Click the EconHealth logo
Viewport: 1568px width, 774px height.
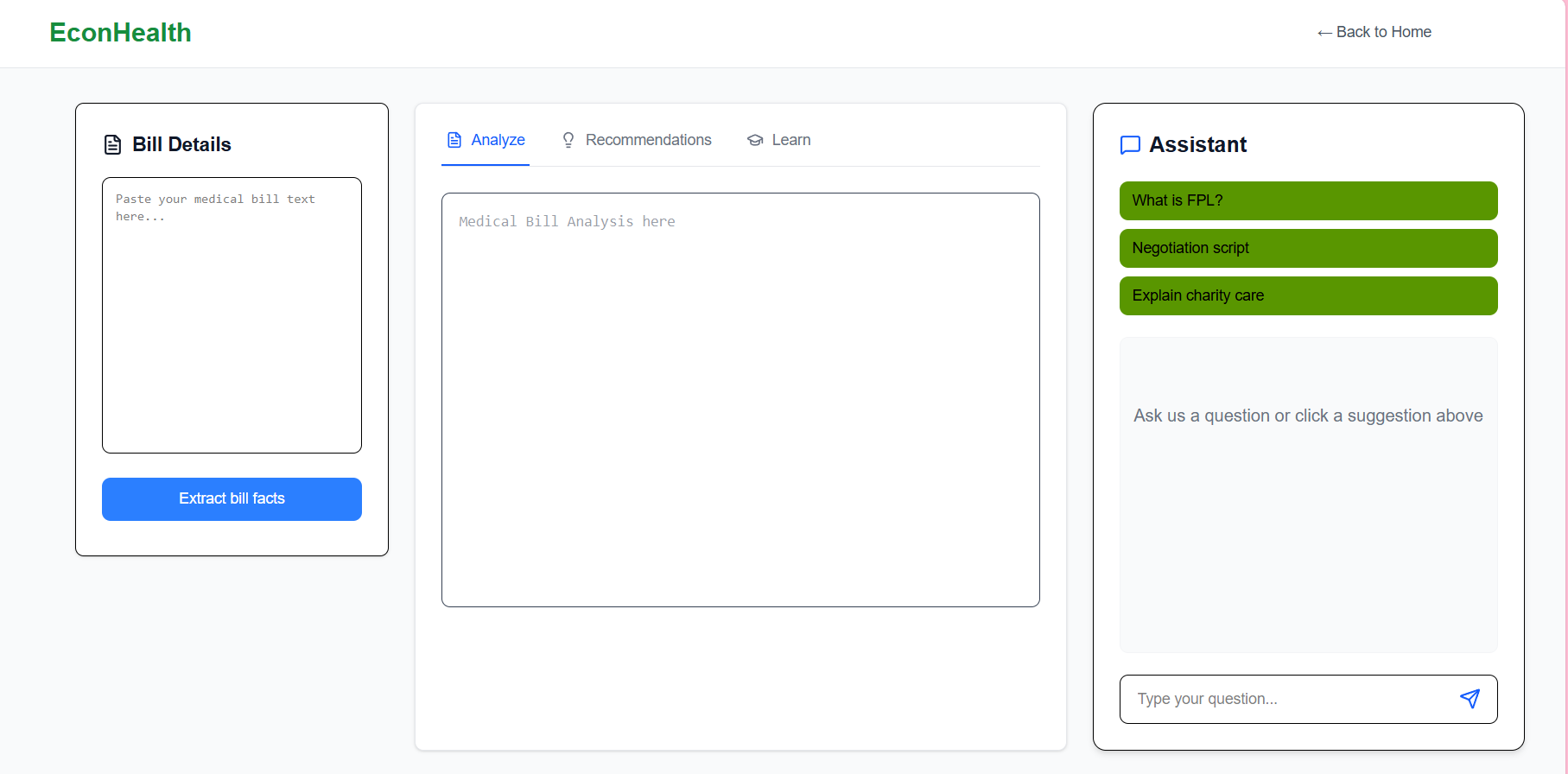pyautogui.click(x=120, y=33)
